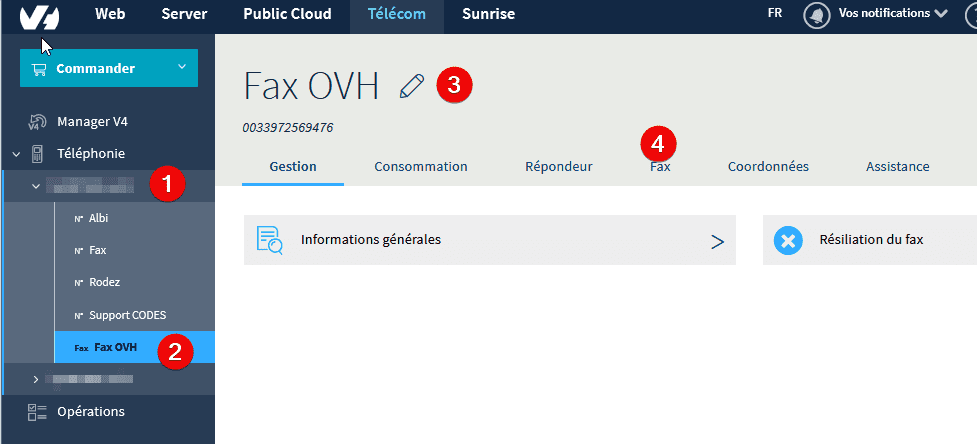The height and width of the screenshot is (444, 977).
Task: Open the Sunrise section
Action: pyautogui.click(x=488, y=14)
